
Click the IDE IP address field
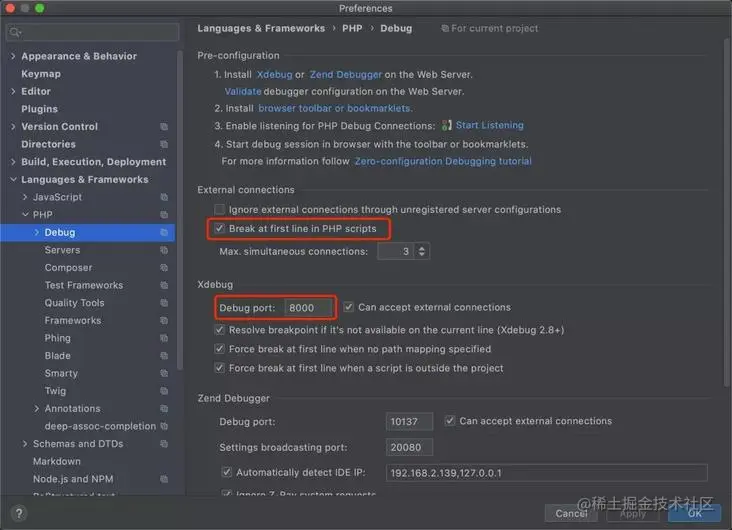(546, 473)
